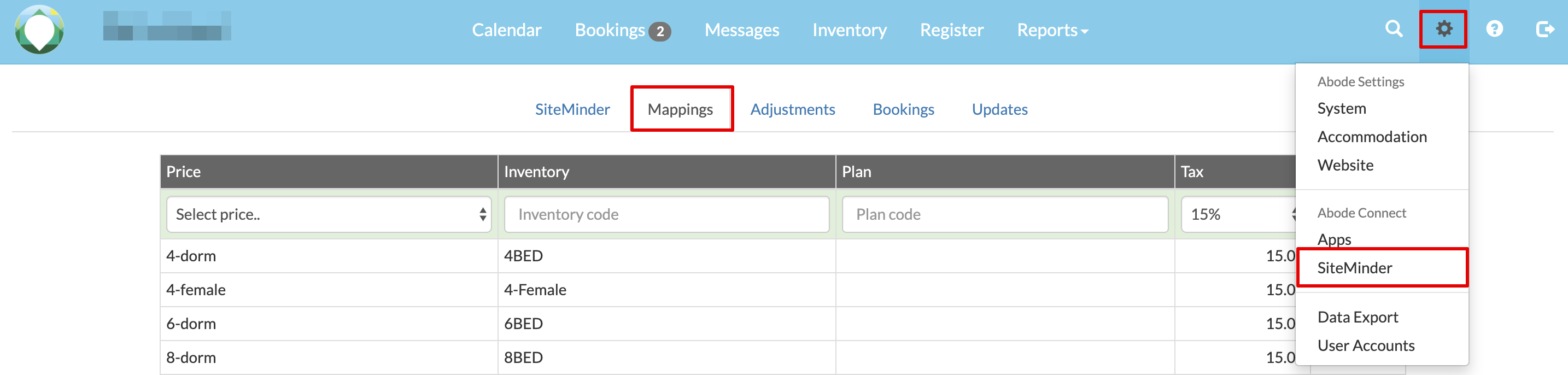Open the Register page
1568x375 pixels.
point(951,30)
